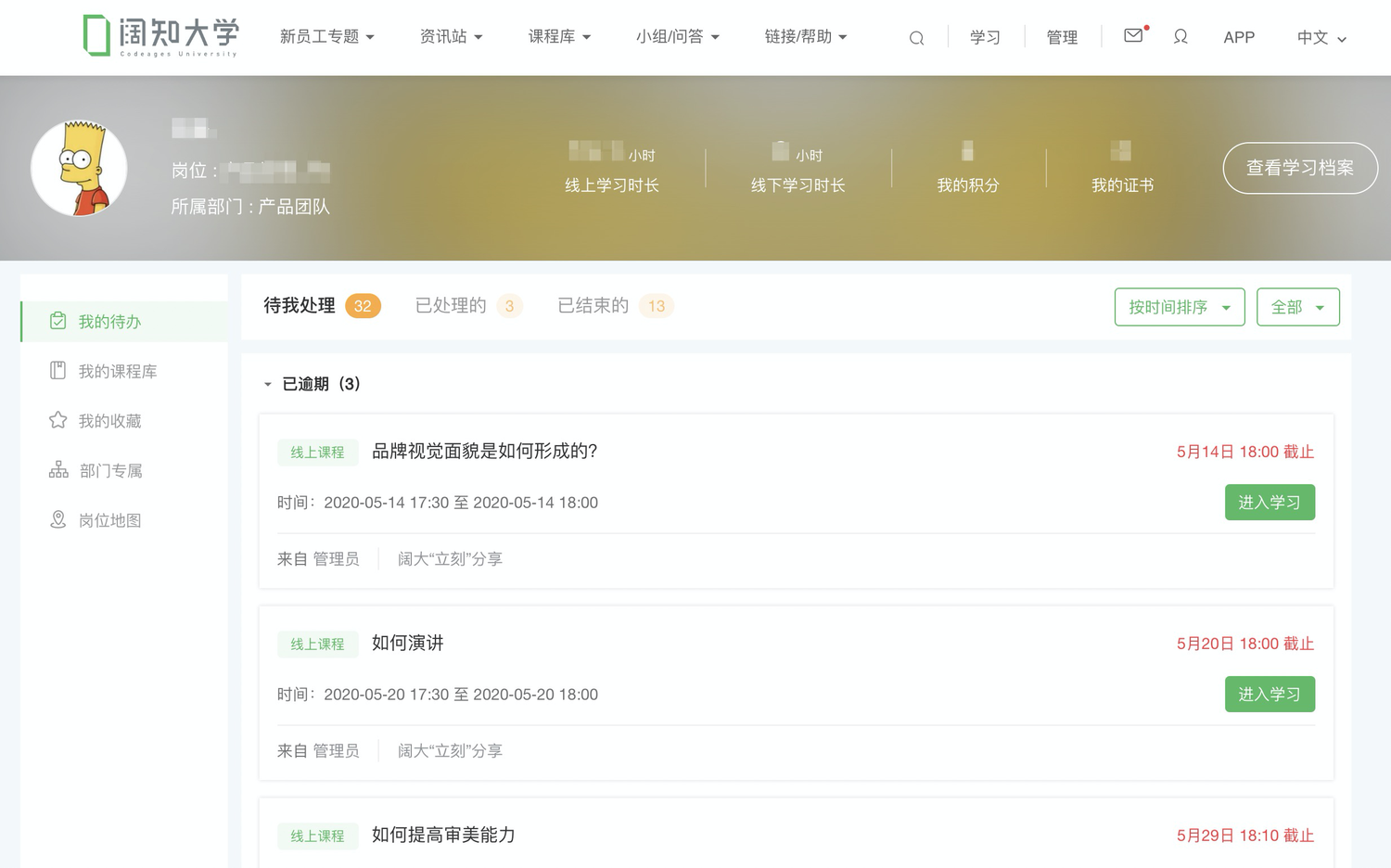
Task: Click the 所属部门：产品团队 text
Action: [x=250, y=206]
